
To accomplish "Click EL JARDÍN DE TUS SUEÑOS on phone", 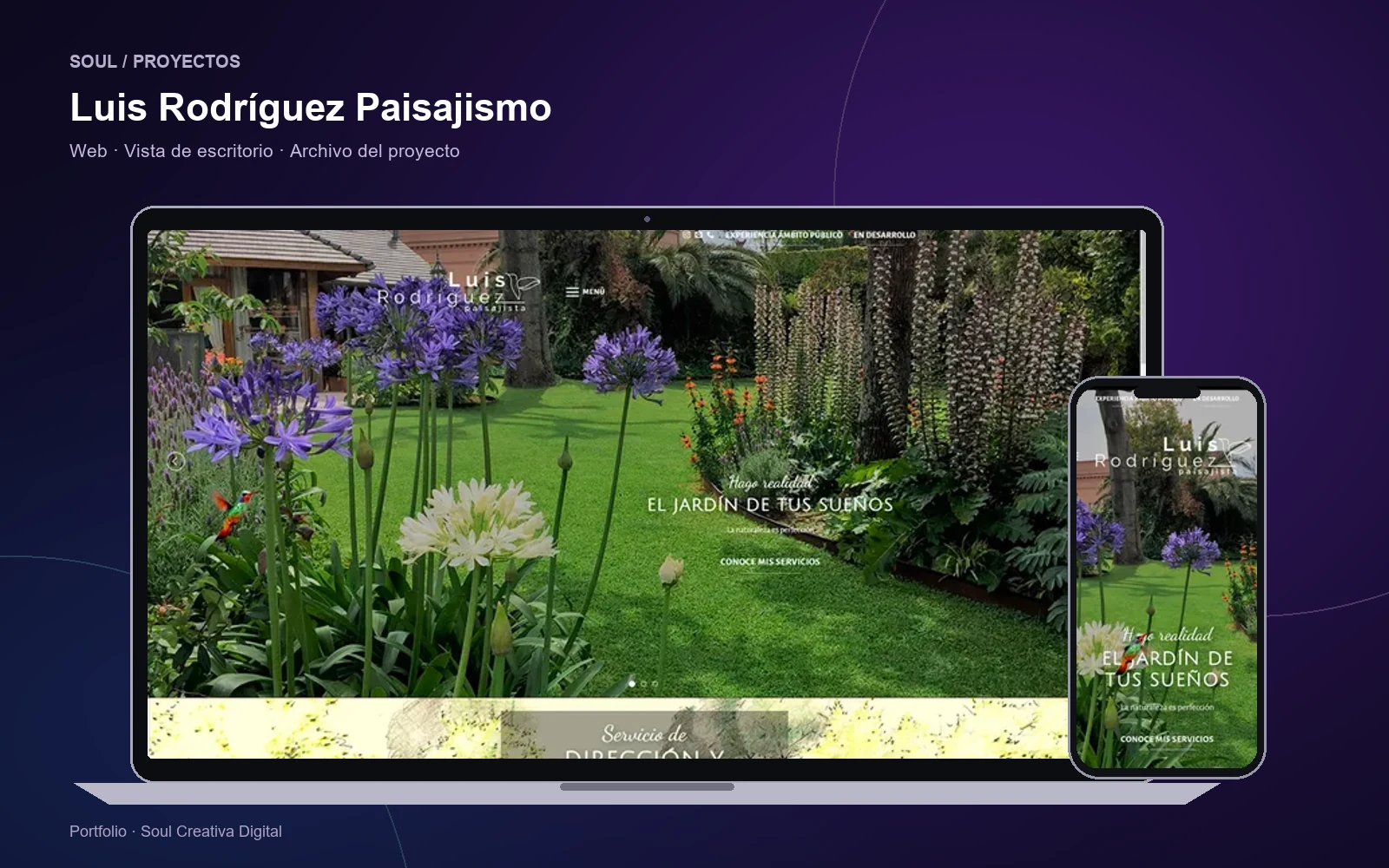I will [1167, 668].
